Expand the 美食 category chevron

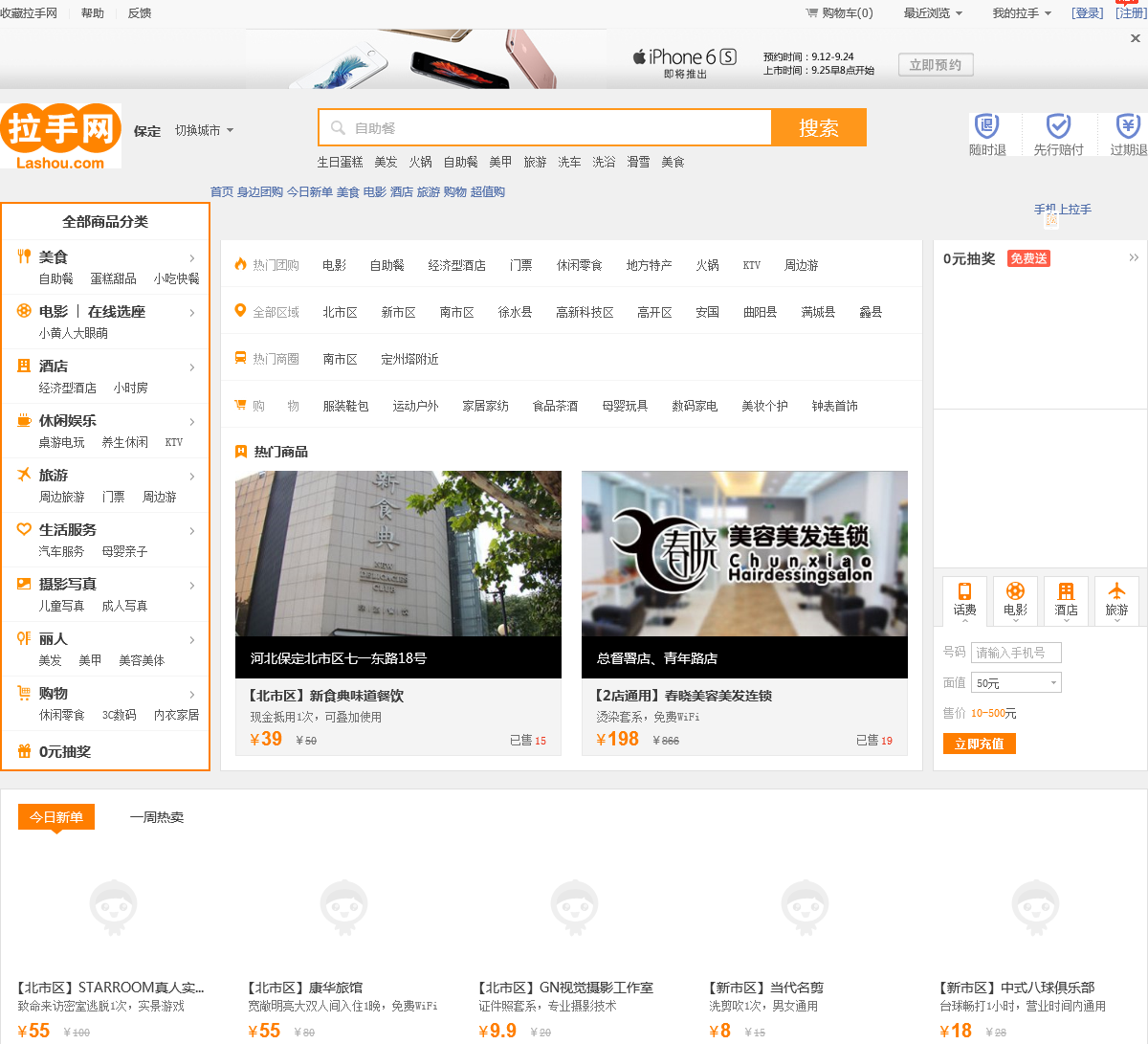tap(192, 257)
